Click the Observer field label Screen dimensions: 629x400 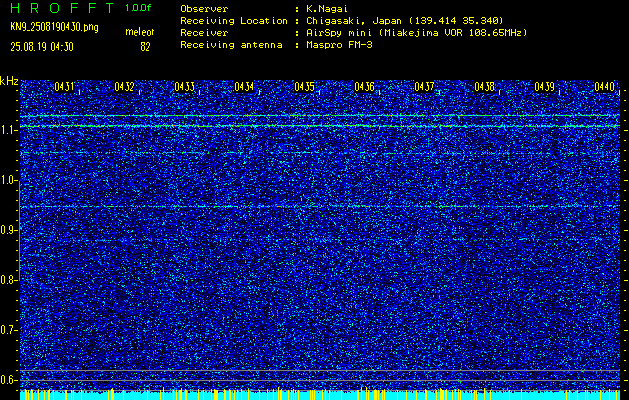(x=204, y=9)
